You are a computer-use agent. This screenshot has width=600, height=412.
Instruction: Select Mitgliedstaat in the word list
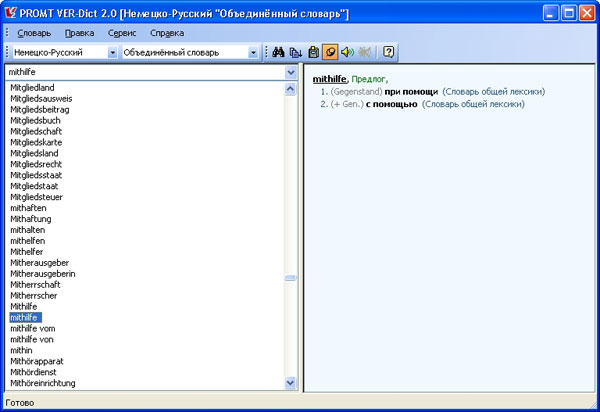(x=34, y=186)
